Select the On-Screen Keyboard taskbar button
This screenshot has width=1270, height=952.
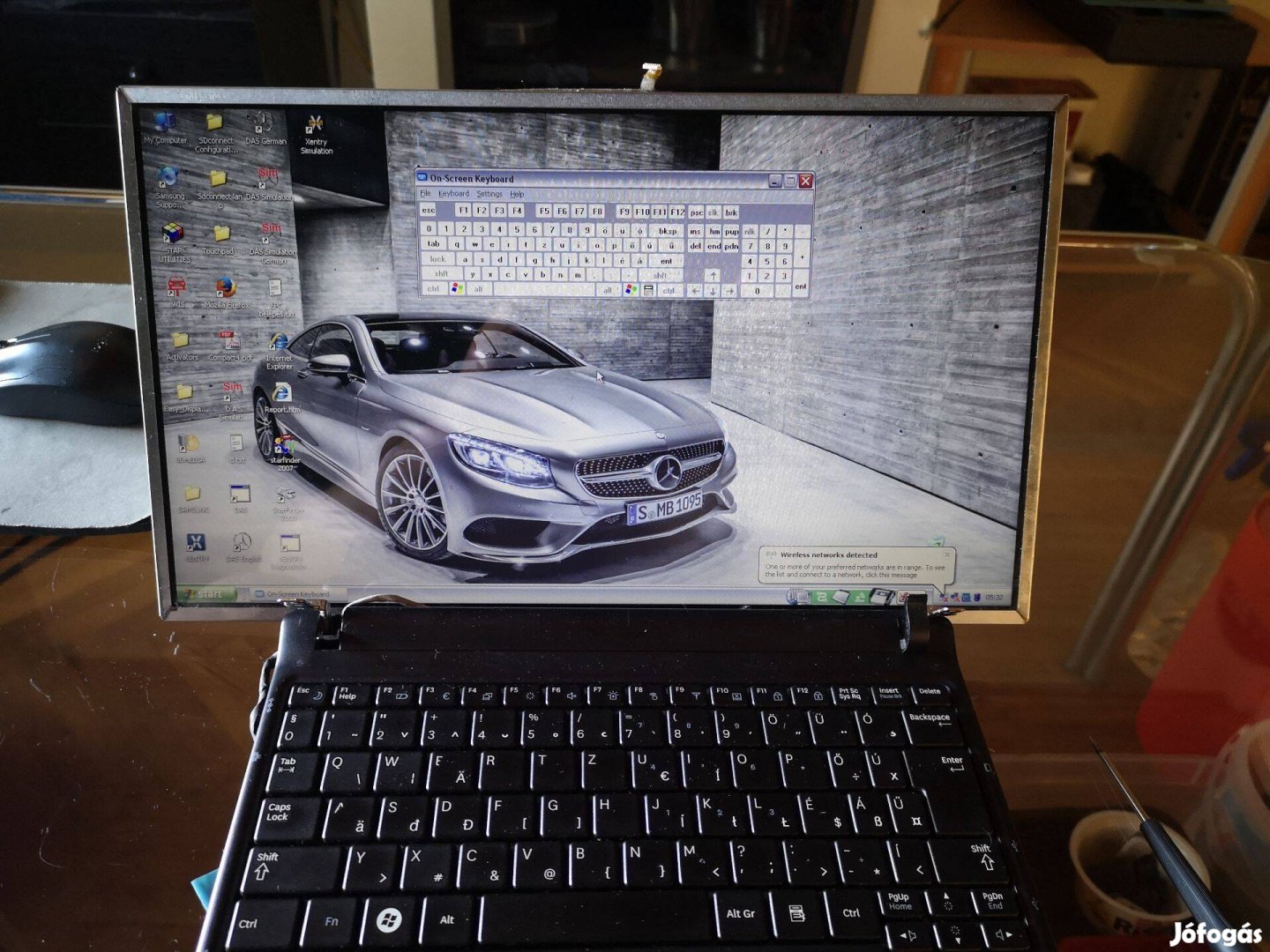pos(299,594)
